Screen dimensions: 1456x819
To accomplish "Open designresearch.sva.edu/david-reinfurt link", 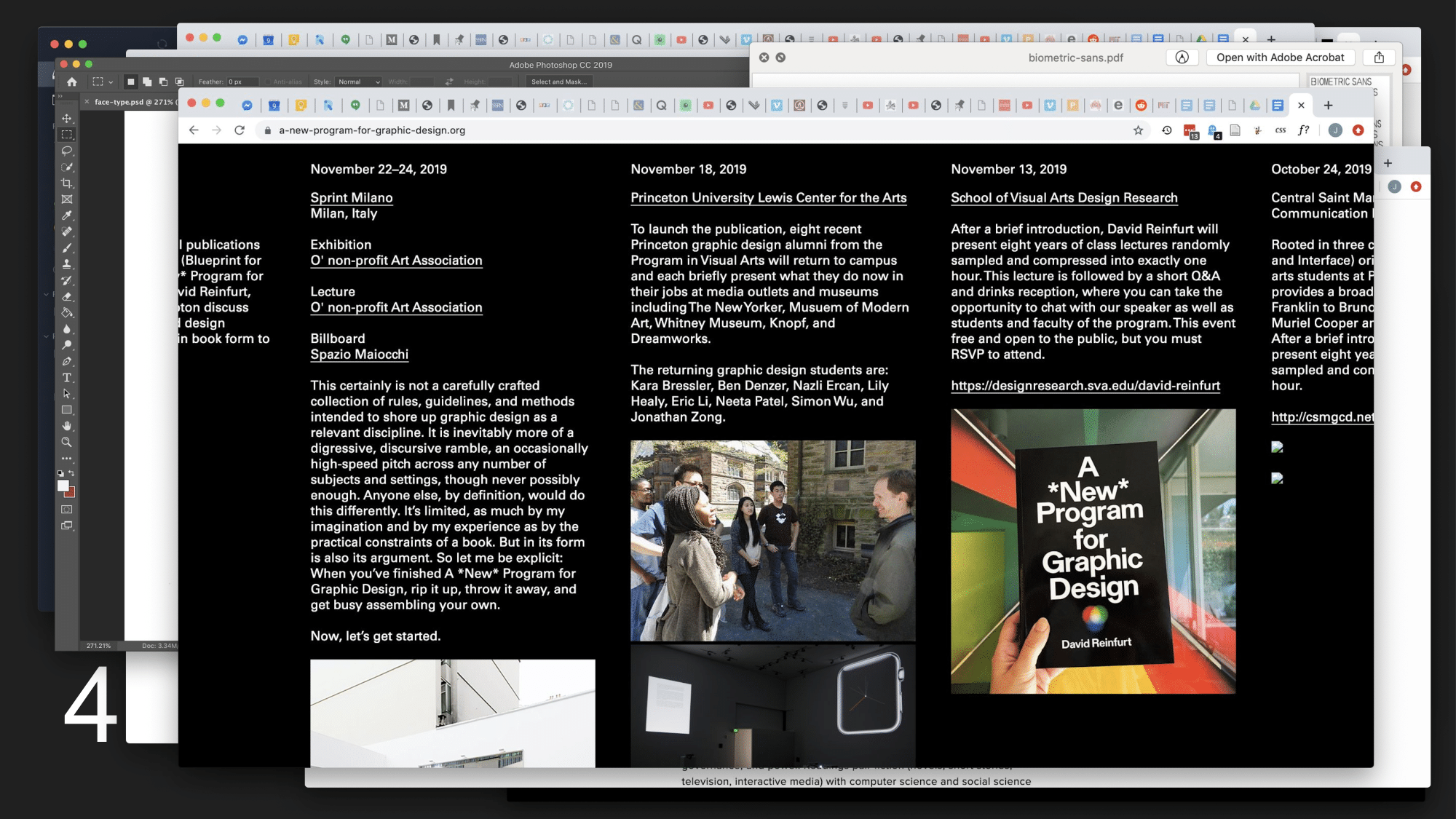I will click(1085, 386).
